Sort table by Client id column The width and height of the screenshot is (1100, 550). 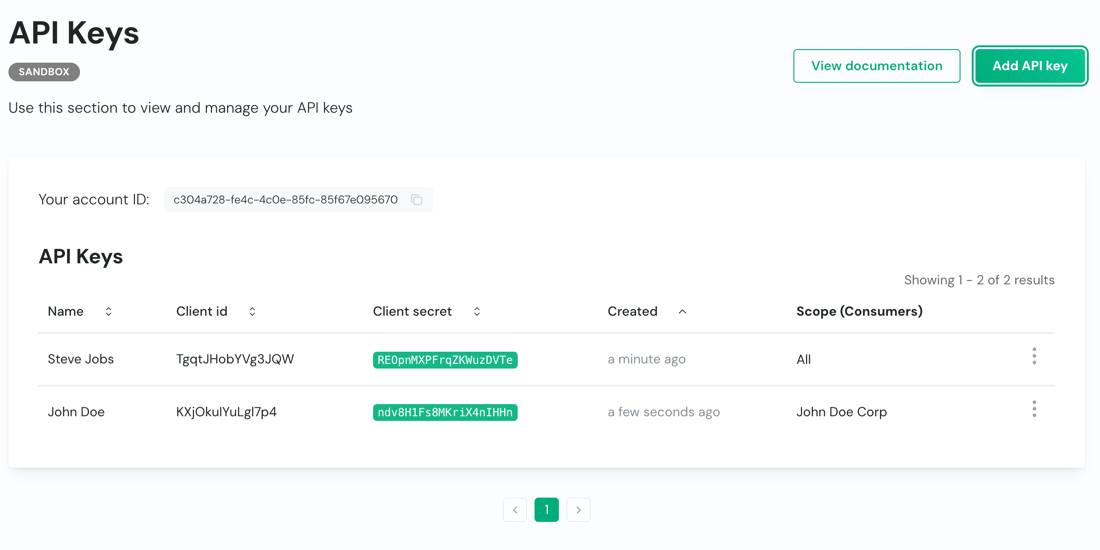click(x=252, y=311)
